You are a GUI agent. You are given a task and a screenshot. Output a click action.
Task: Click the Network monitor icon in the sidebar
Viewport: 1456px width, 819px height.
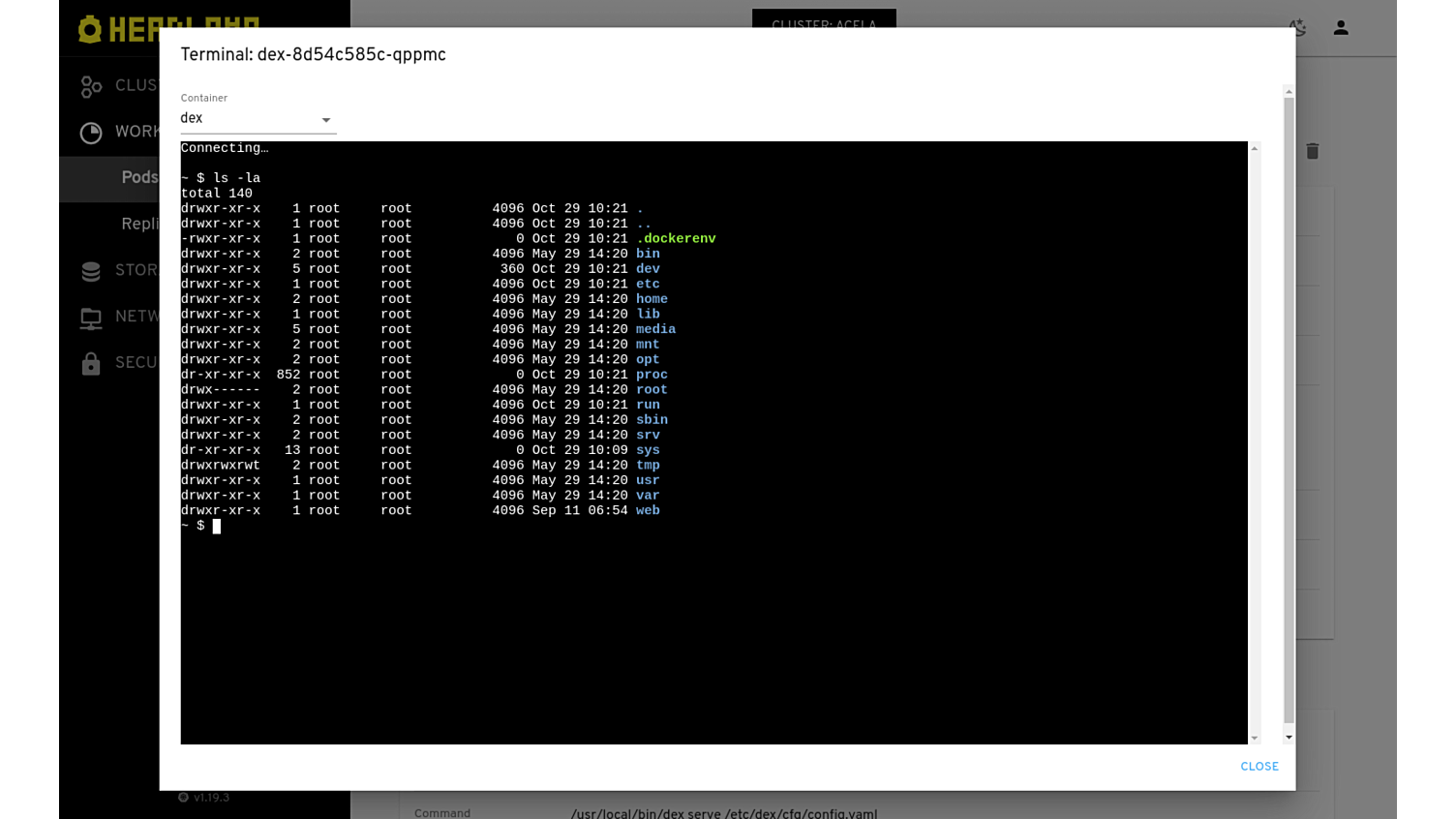(91, 317)
